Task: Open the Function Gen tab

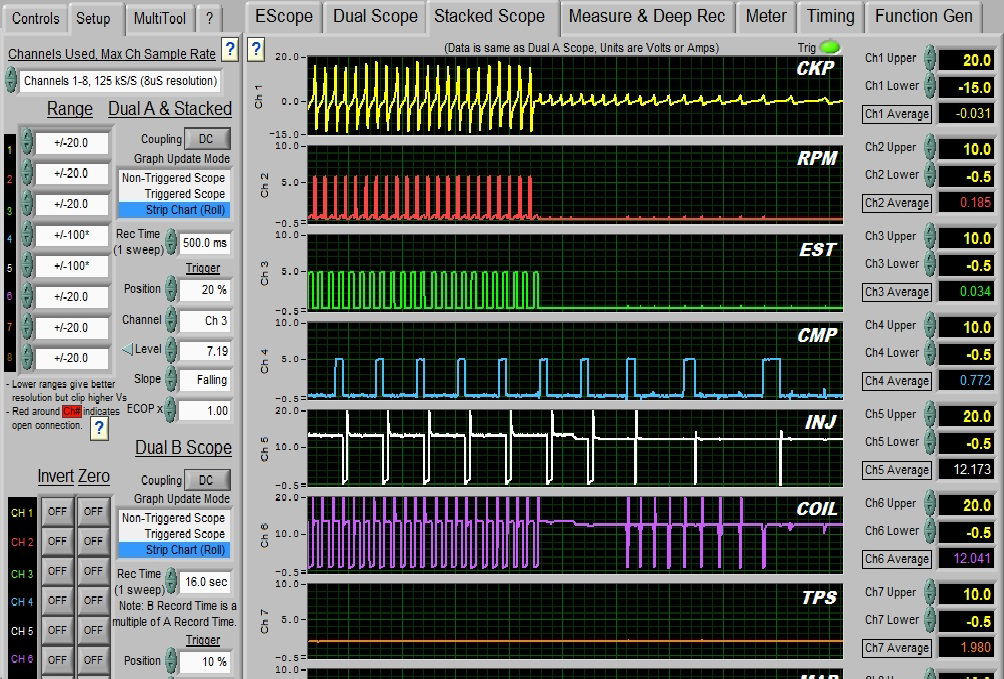Action: click(924, 16)
